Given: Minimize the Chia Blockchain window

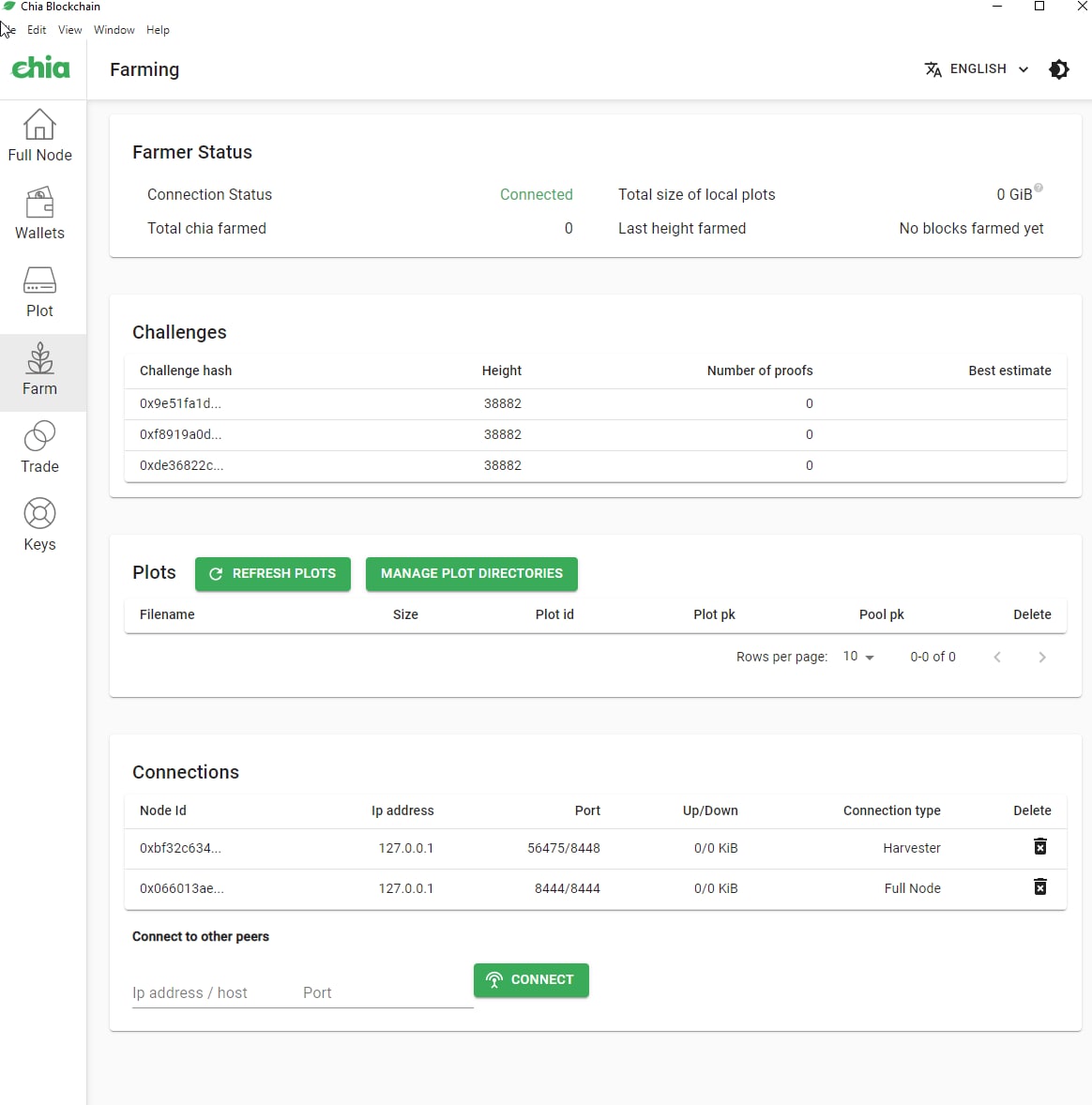Looking at the screenshot, I should pyautogui.click(x=997, y=7).
